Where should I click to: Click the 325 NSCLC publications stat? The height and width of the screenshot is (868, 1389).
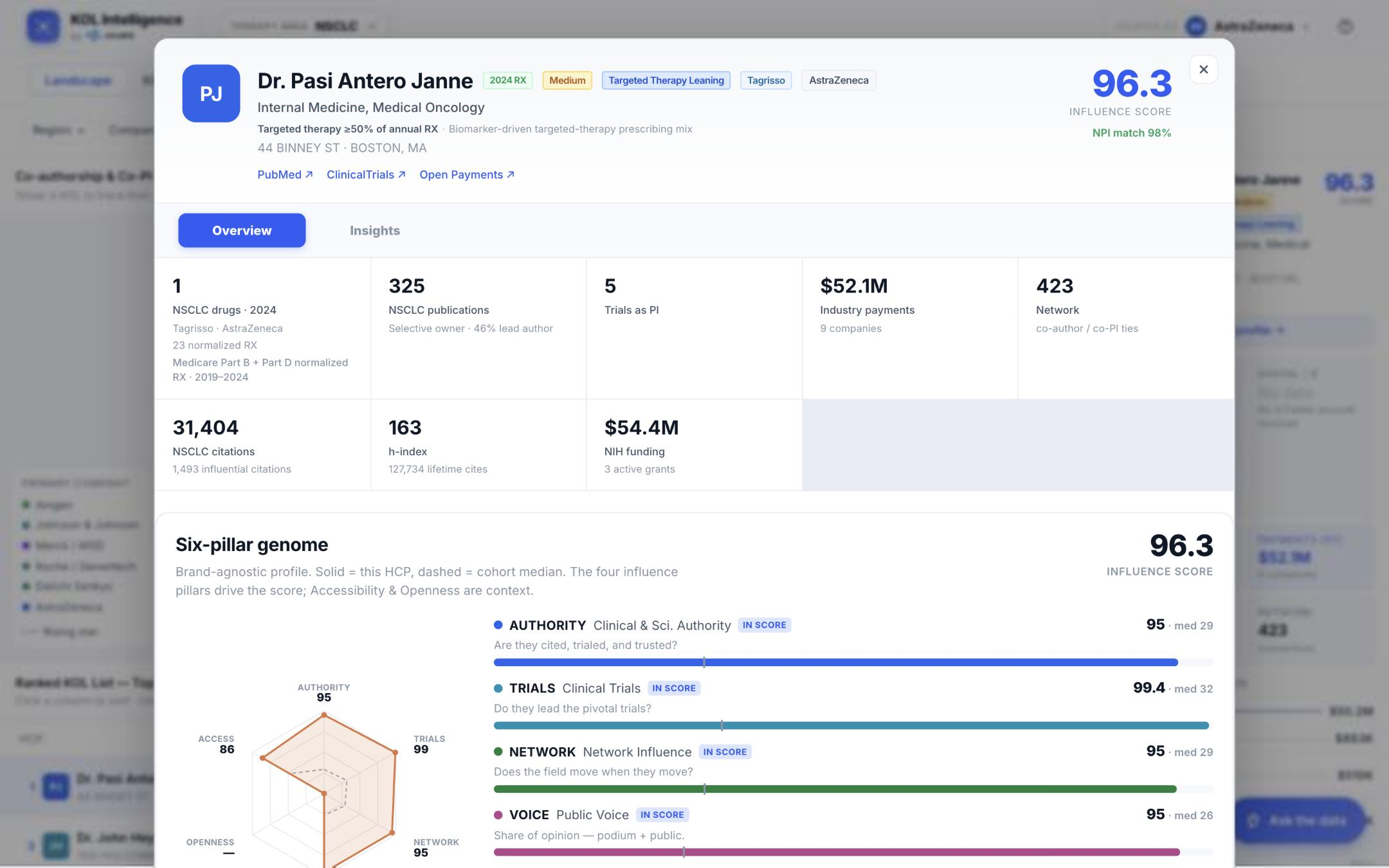pos(478,328)
